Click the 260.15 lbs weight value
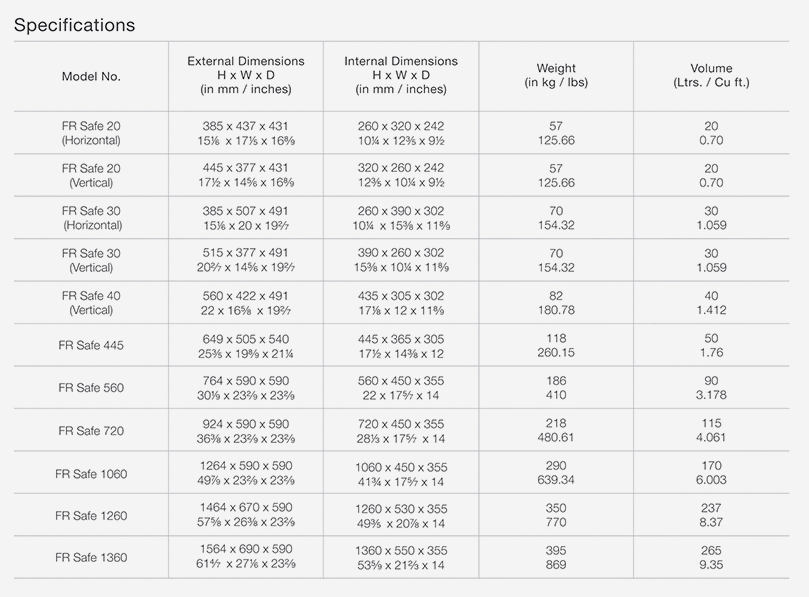The height and width of the screenshot is (597, 809). click(x=556, y=353)
